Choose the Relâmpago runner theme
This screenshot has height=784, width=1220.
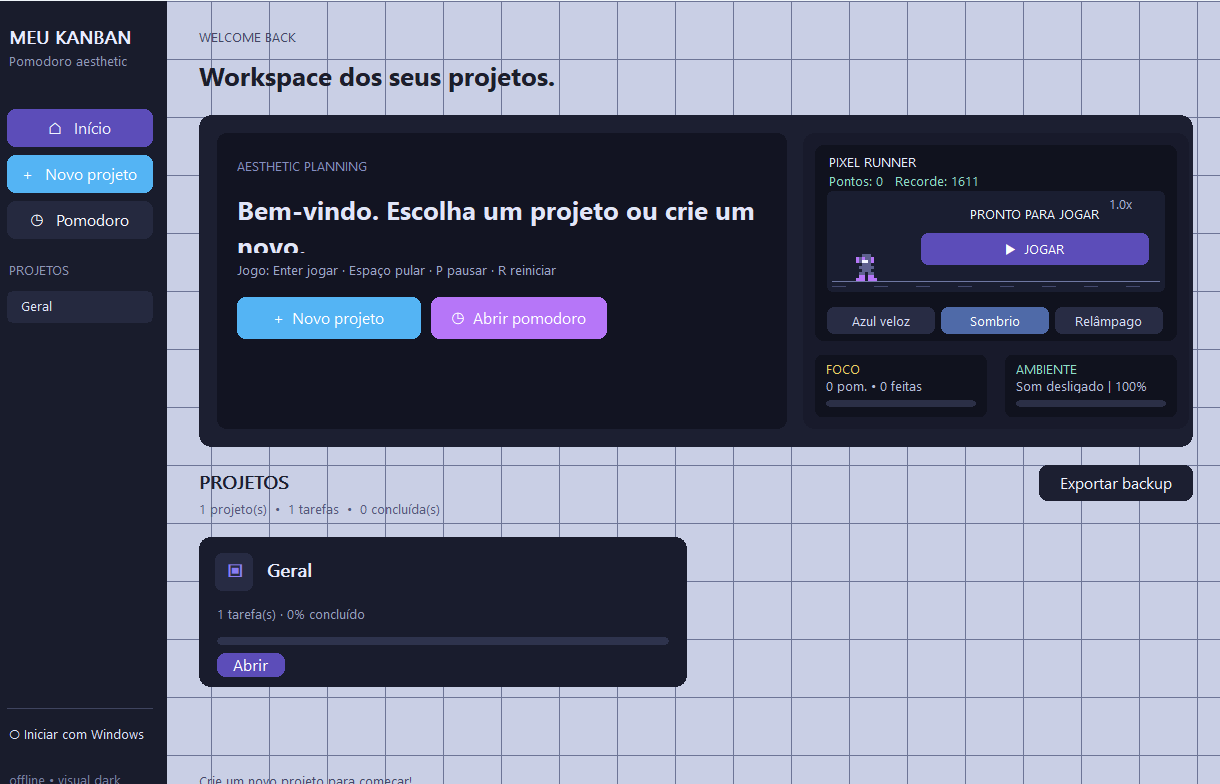1108,321
